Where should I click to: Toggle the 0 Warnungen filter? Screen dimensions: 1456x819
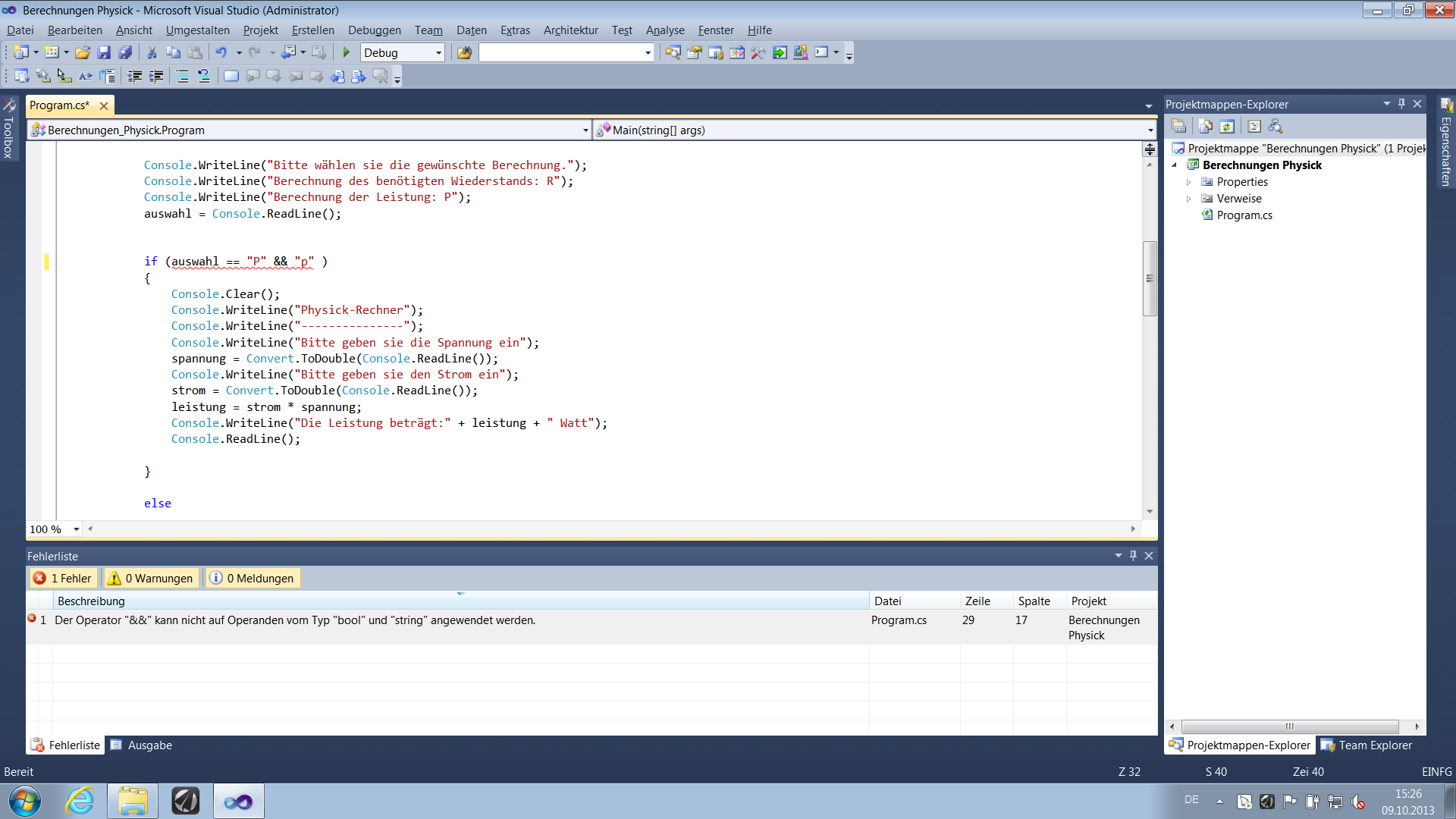151,578
